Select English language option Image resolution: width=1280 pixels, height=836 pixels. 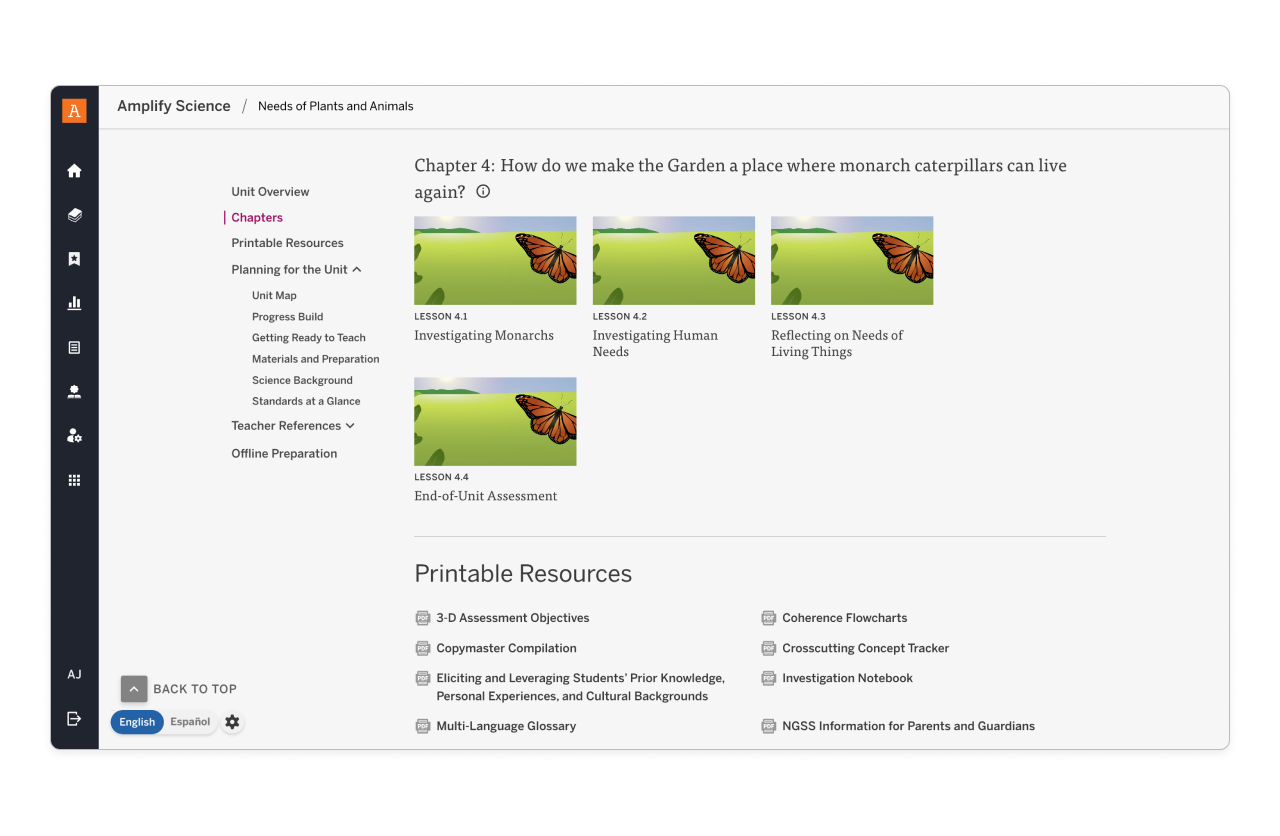[137, 722]
